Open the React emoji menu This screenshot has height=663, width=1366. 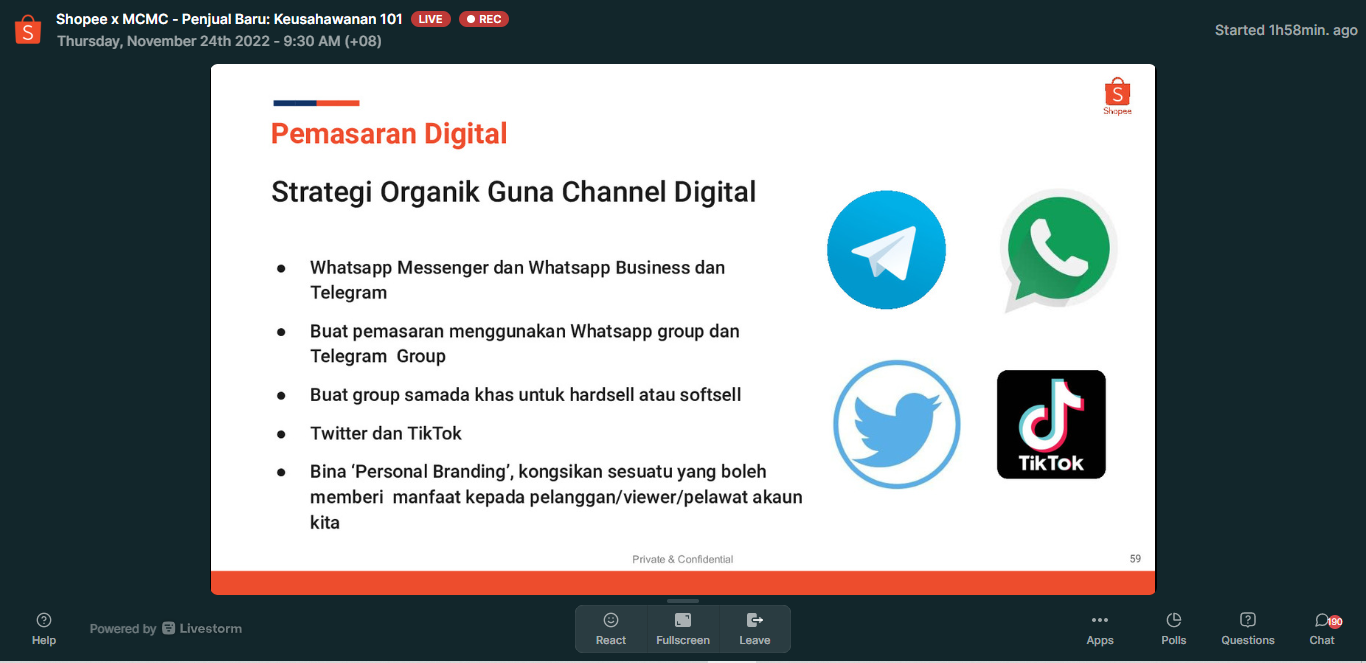pyautogui.click(x=611, y=629)
